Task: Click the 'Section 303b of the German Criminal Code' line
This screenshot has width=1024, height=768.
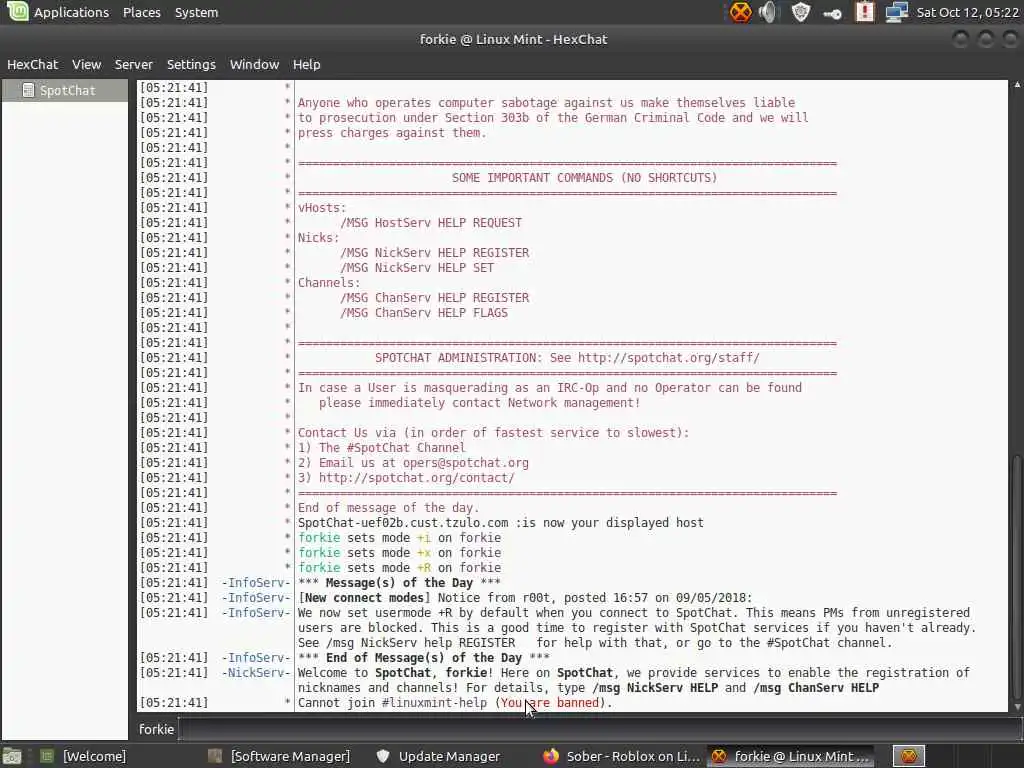Action: pos(553,118)
